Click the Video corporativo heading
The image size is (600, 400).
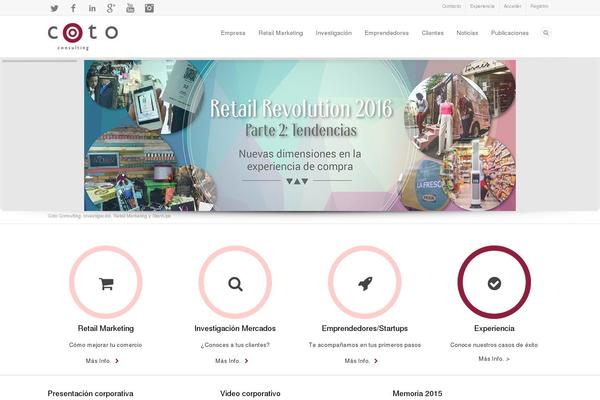click(x=250, y=393)
